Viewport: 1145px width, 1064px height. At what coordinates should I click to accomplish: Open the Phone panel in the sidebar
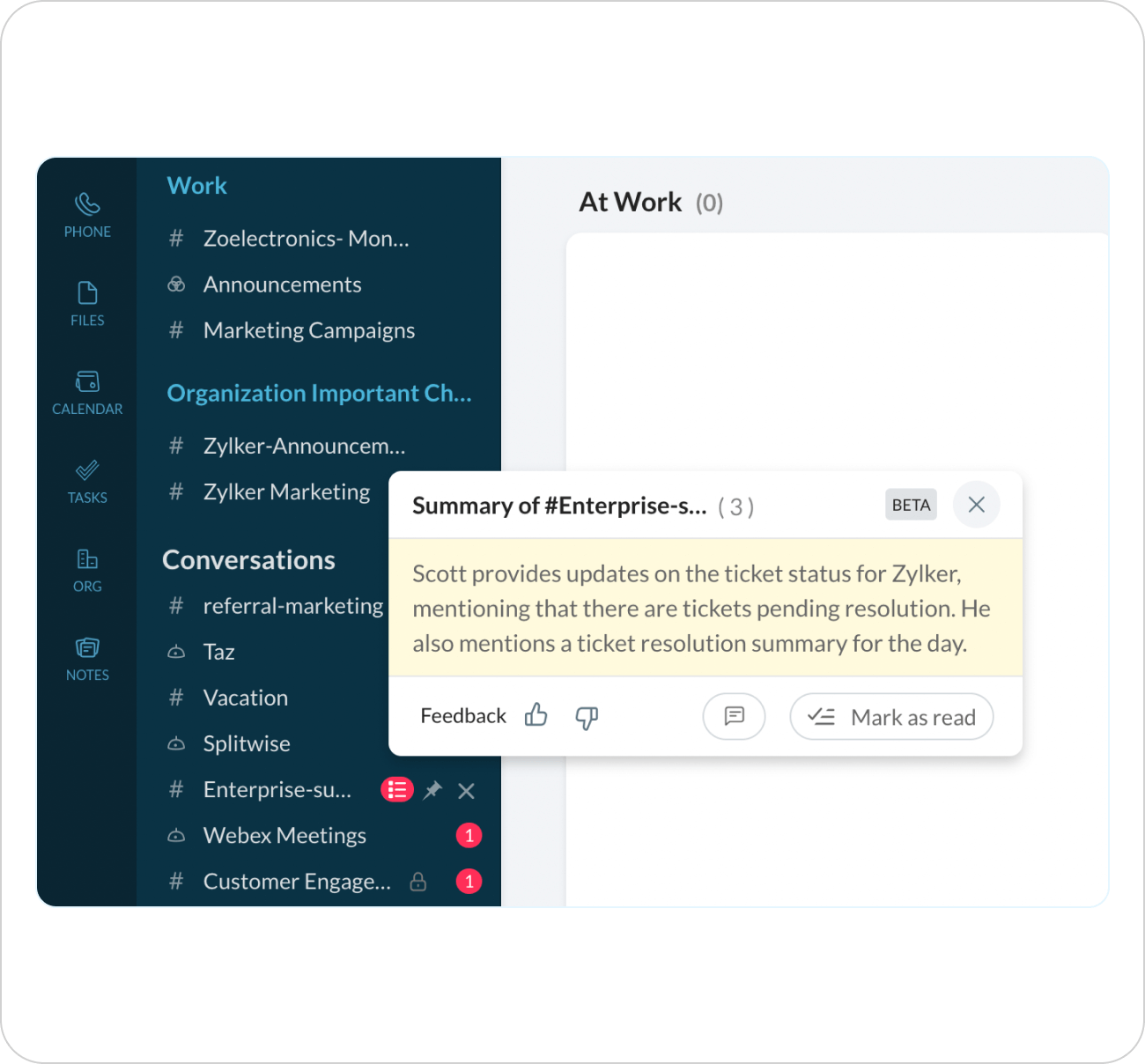(x=86, y=214)
